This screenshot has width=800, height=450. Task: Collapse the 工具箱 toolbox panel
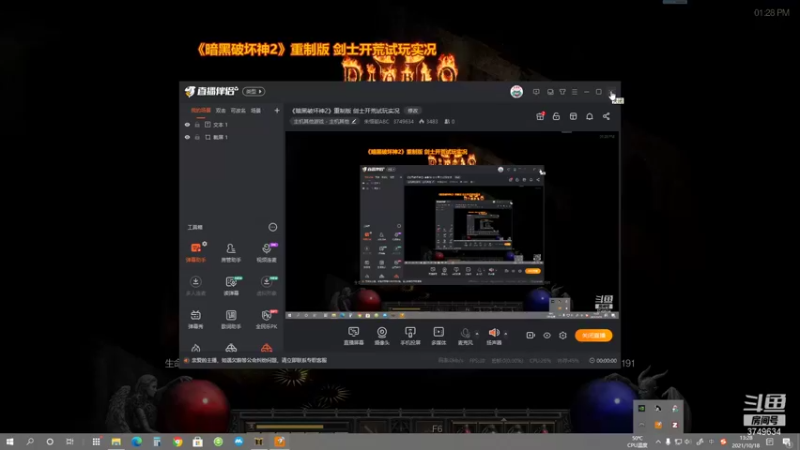273,227
